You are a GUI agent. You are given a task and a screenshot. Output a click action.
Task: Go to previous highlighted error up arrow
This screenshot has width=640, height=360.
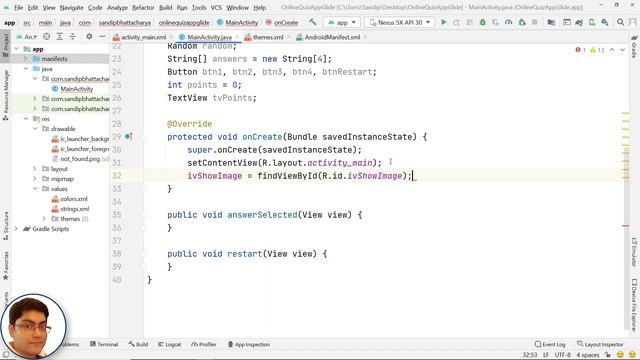(612, 50)
